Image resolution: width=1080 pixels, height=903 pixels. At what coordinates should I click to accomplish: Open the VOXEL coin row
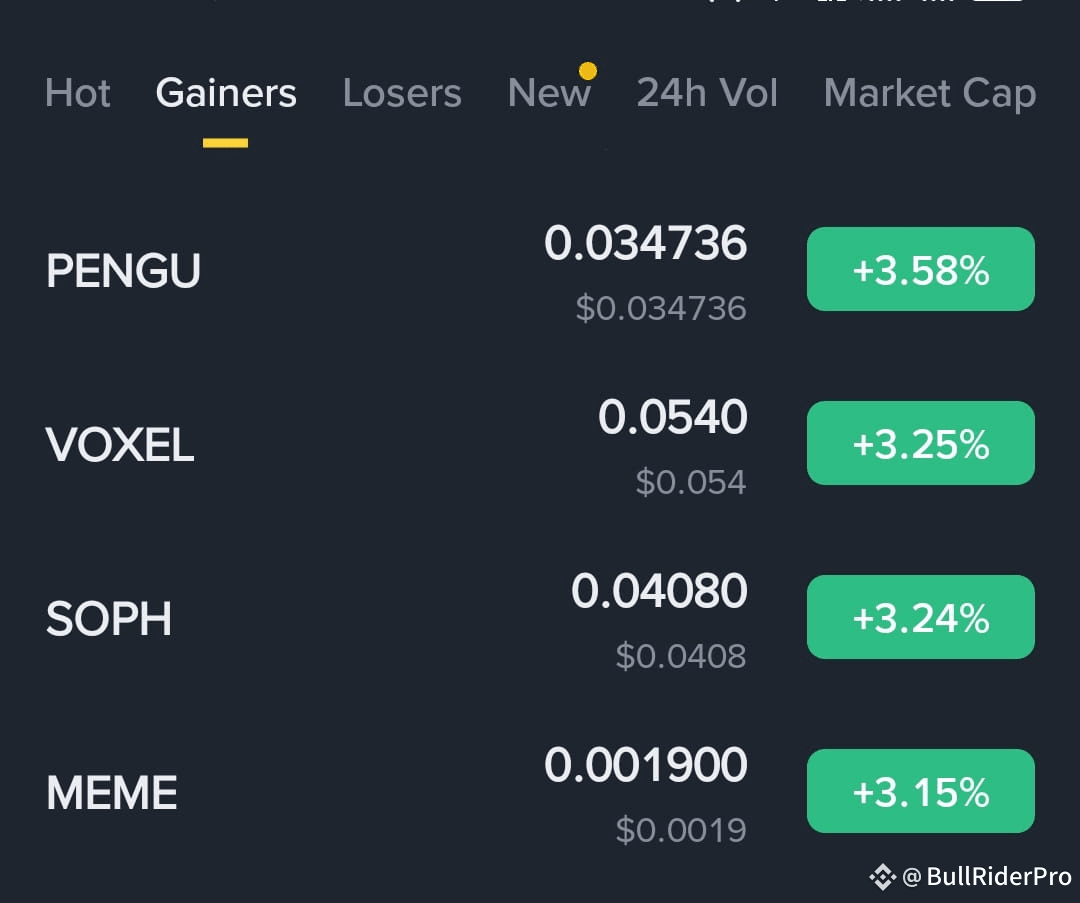540,444
